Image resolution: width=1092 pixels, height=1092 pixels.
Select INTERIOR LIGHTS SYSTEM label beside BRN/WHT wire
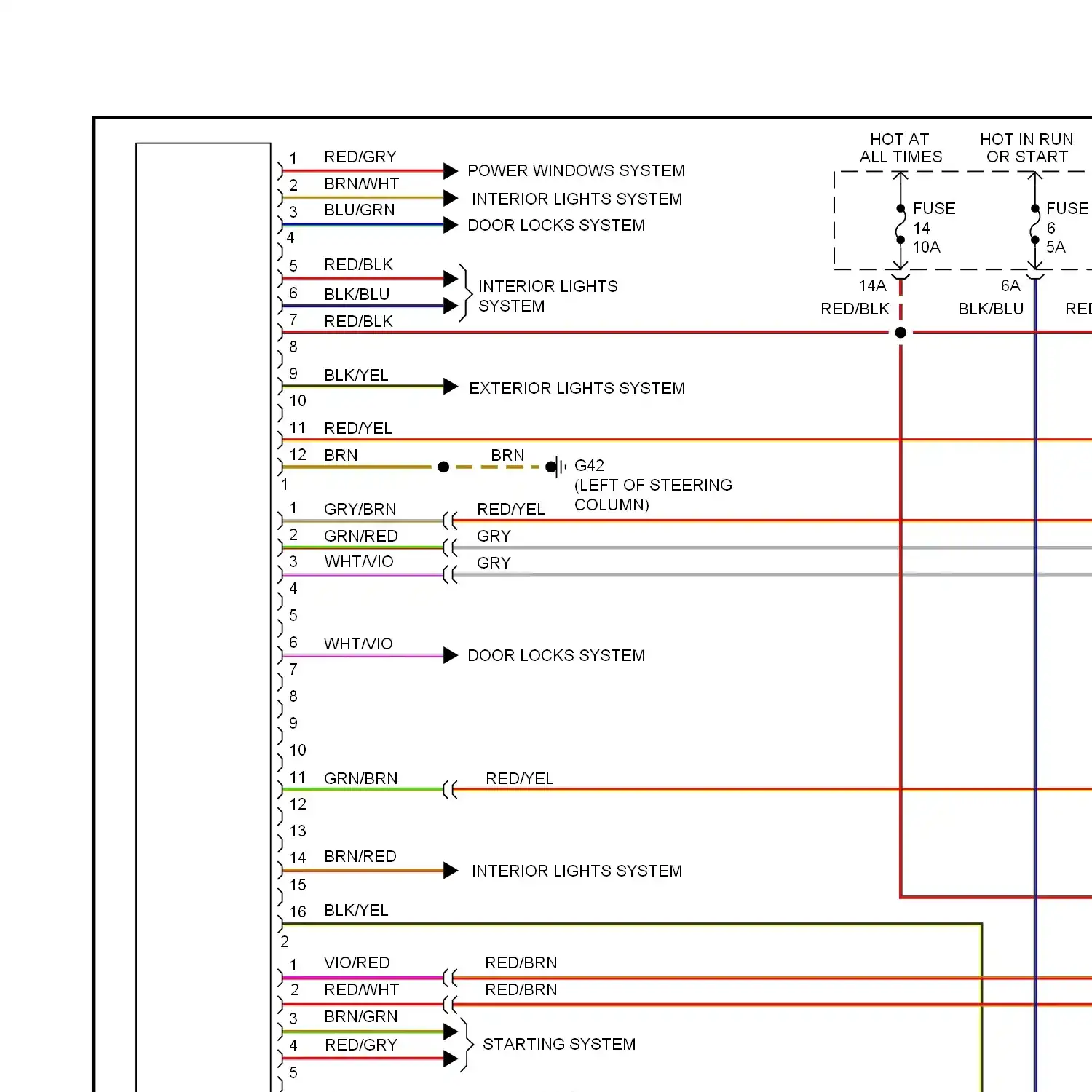tap(577, 199)
